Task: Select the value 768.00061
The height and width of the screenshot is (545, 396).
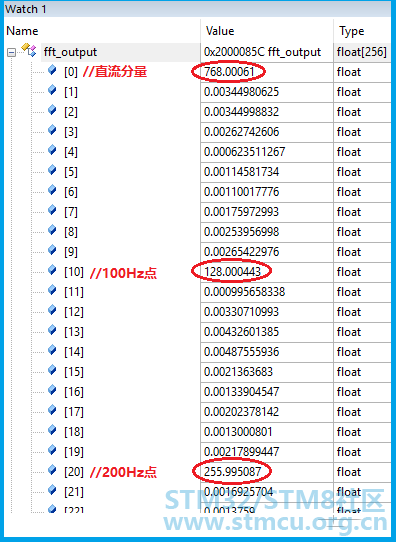Action: point(229,72)
